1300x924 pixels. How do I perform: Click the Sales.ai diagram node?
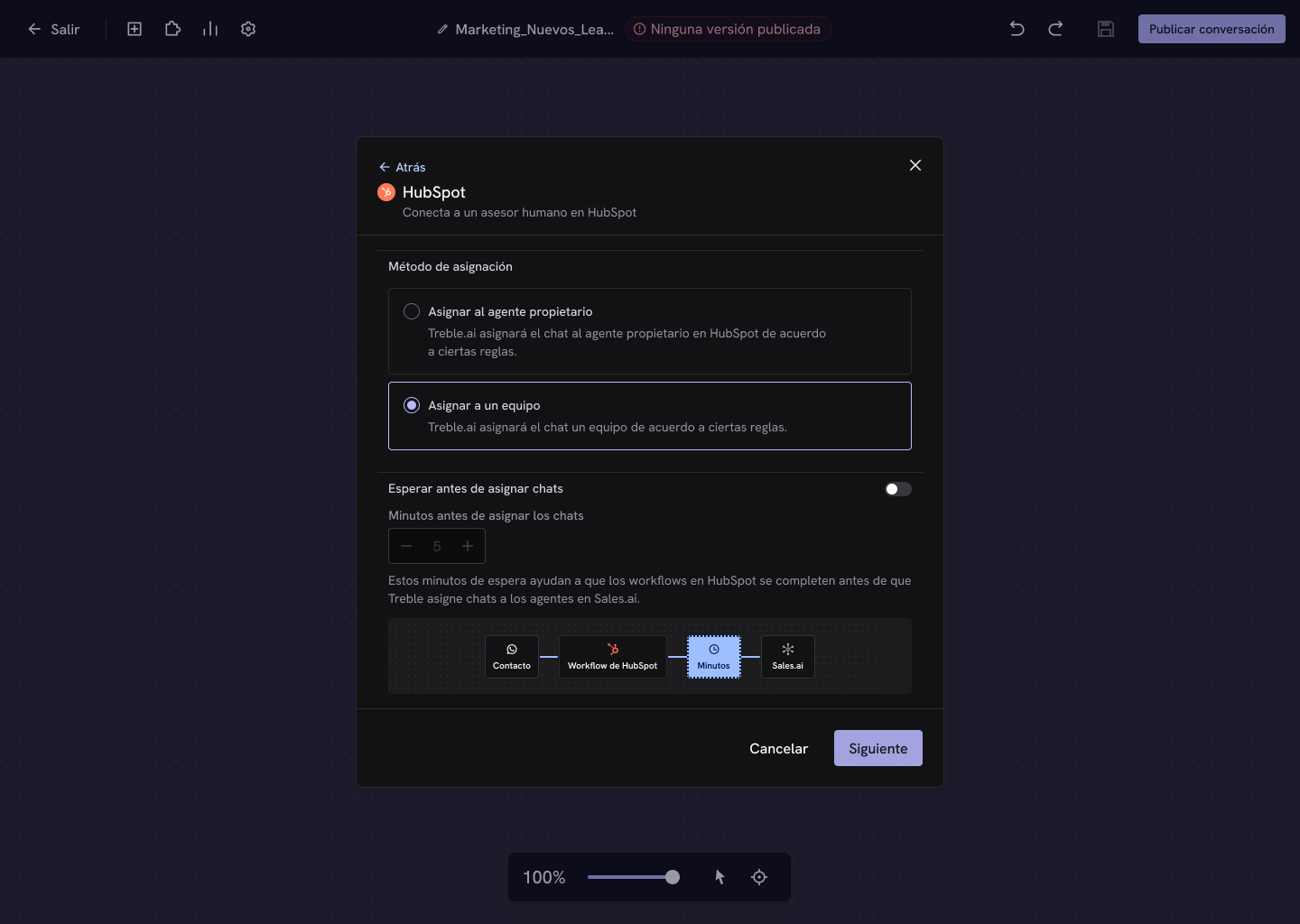(788, 657)
